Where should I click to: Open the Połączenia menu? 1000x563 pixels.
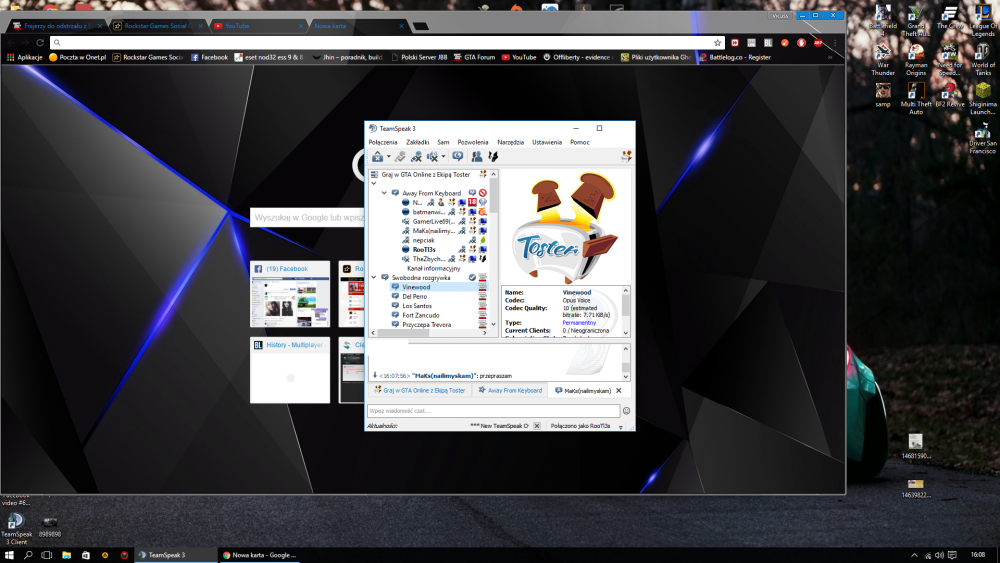[x=383, y=142]
